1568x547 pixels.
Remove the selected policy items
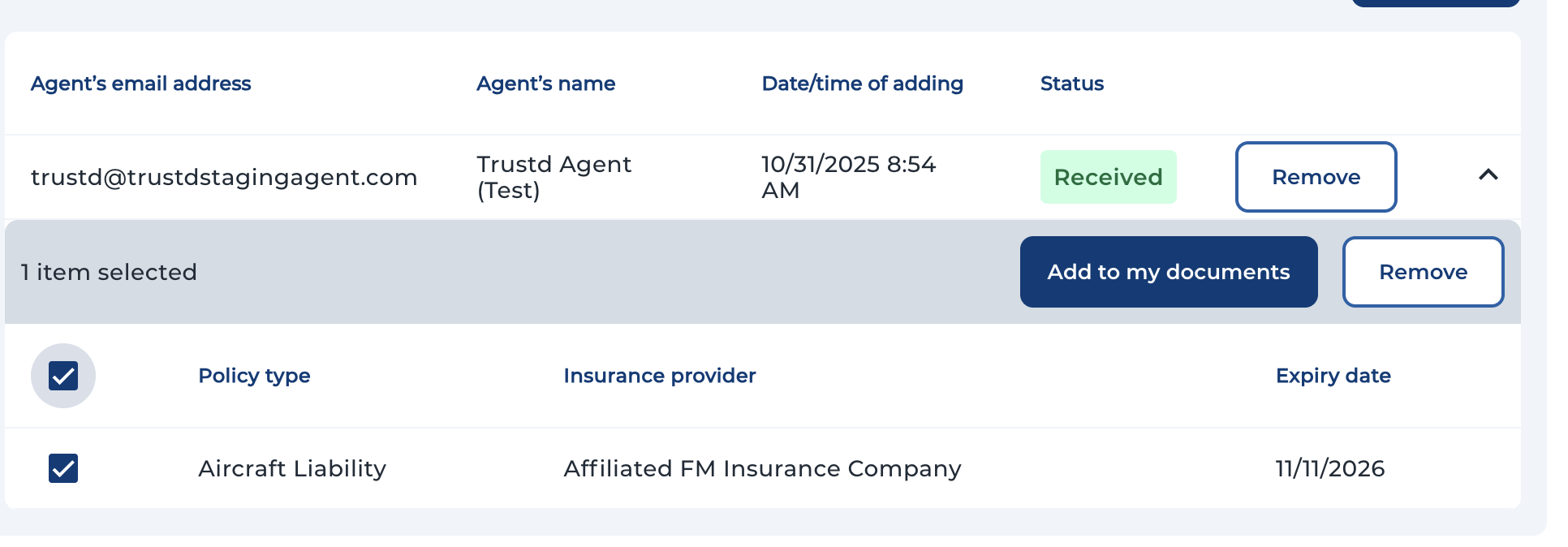[1422, 272]
